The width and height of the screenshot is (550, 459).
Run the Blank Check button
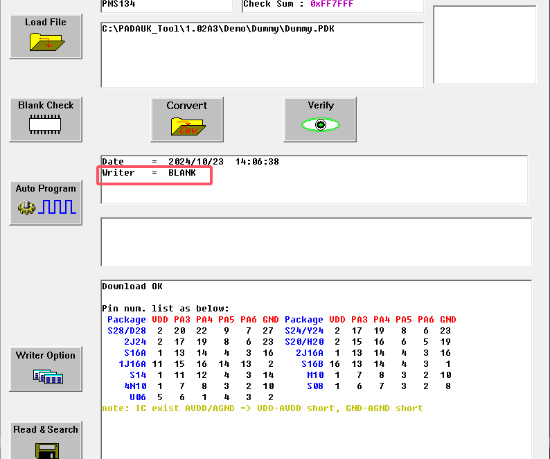tap(46, 120)
